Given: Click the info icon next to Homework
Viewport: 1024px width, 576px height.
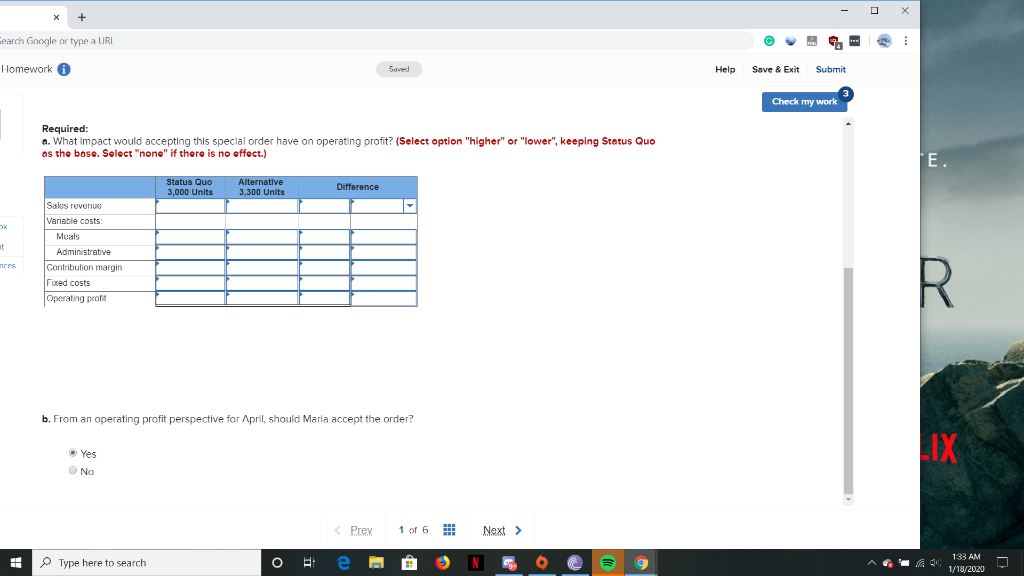Looking at the screenshot, I should tap(65, 69).
